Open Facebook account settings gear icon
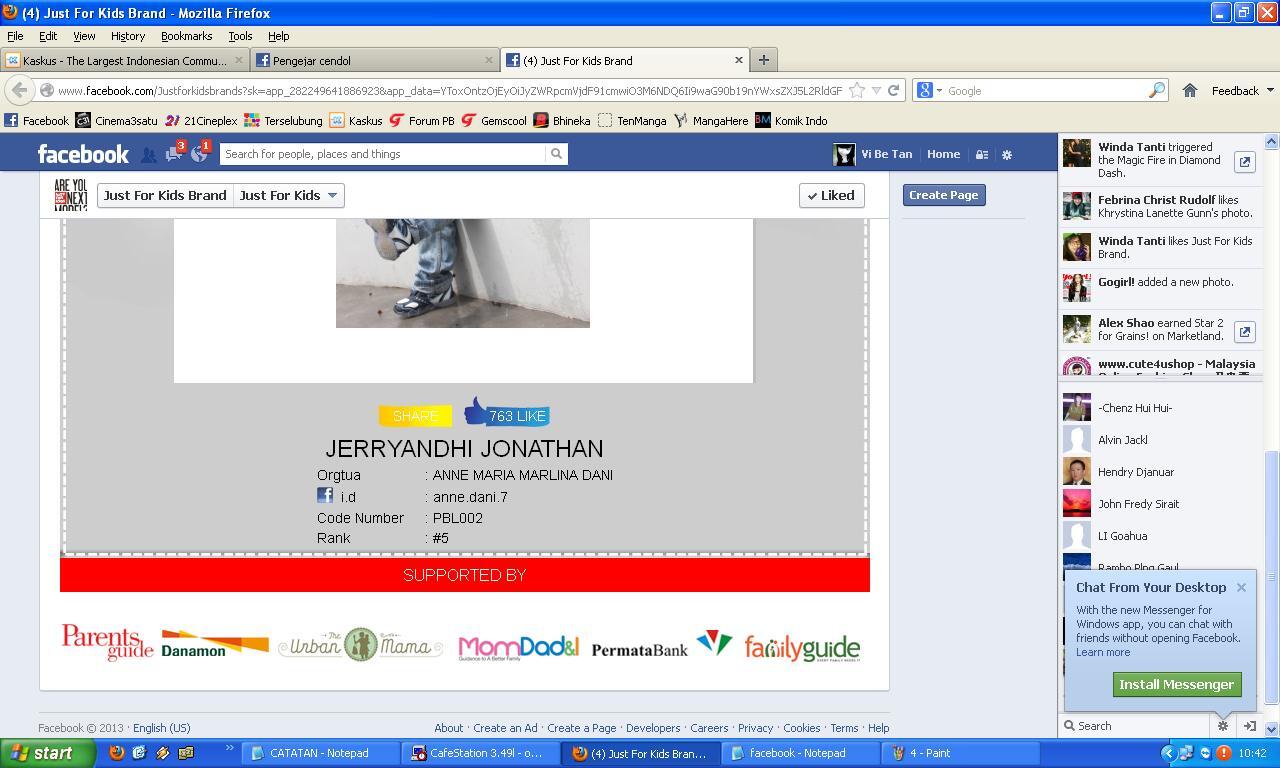 click(1007, 155)
